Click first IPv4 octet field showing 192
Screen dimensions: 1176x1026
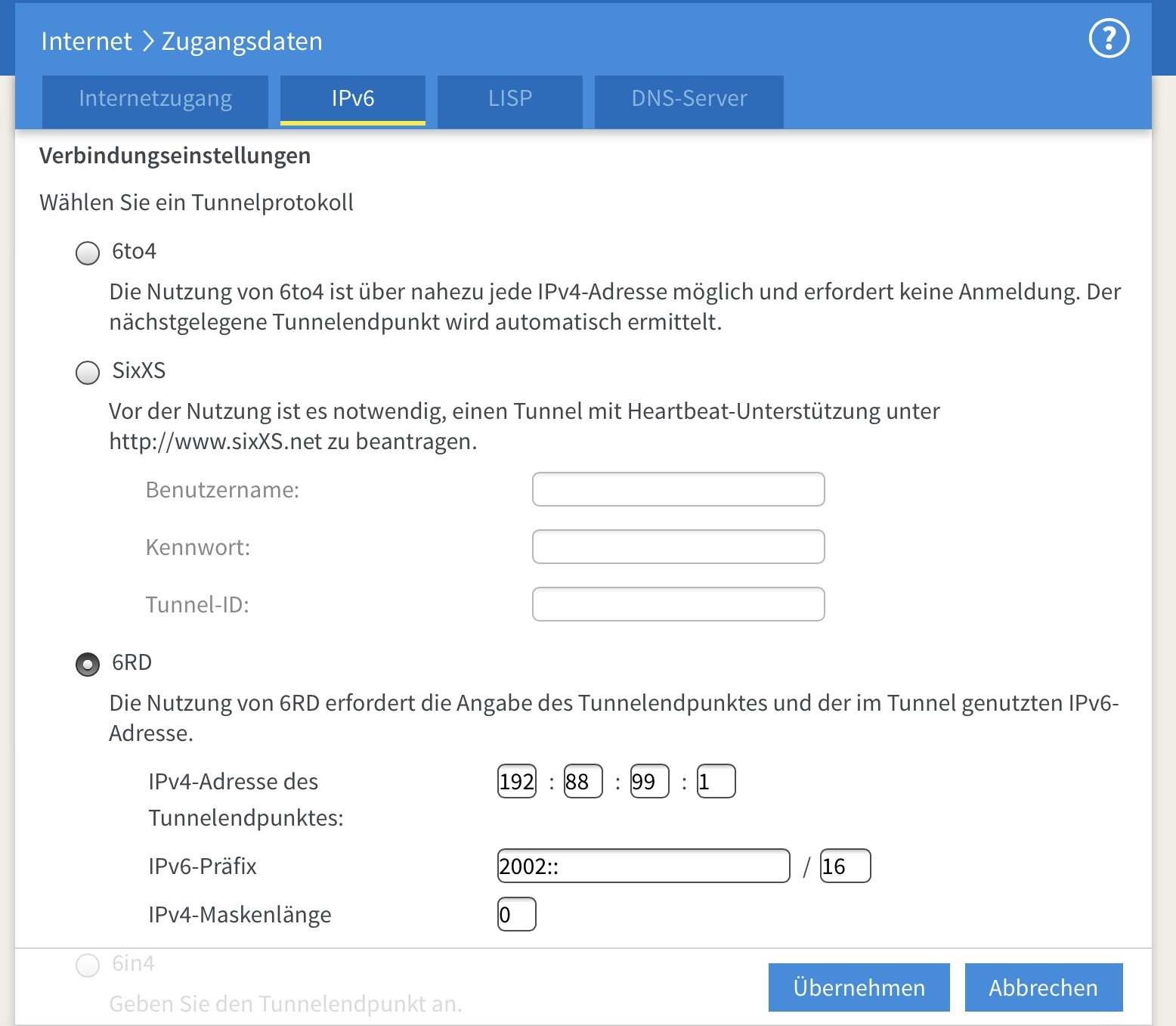click(x=517, y=781)
